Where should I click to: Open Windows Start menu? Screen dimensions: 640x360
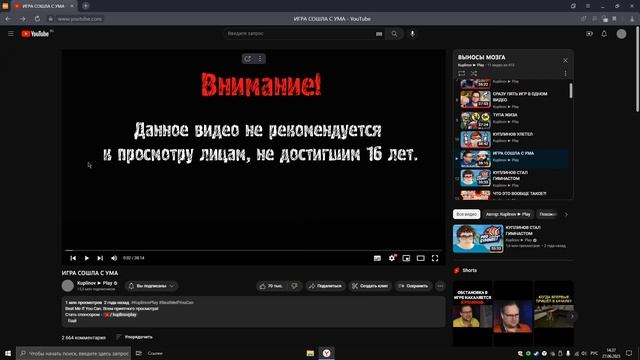(x=8, y=353)
